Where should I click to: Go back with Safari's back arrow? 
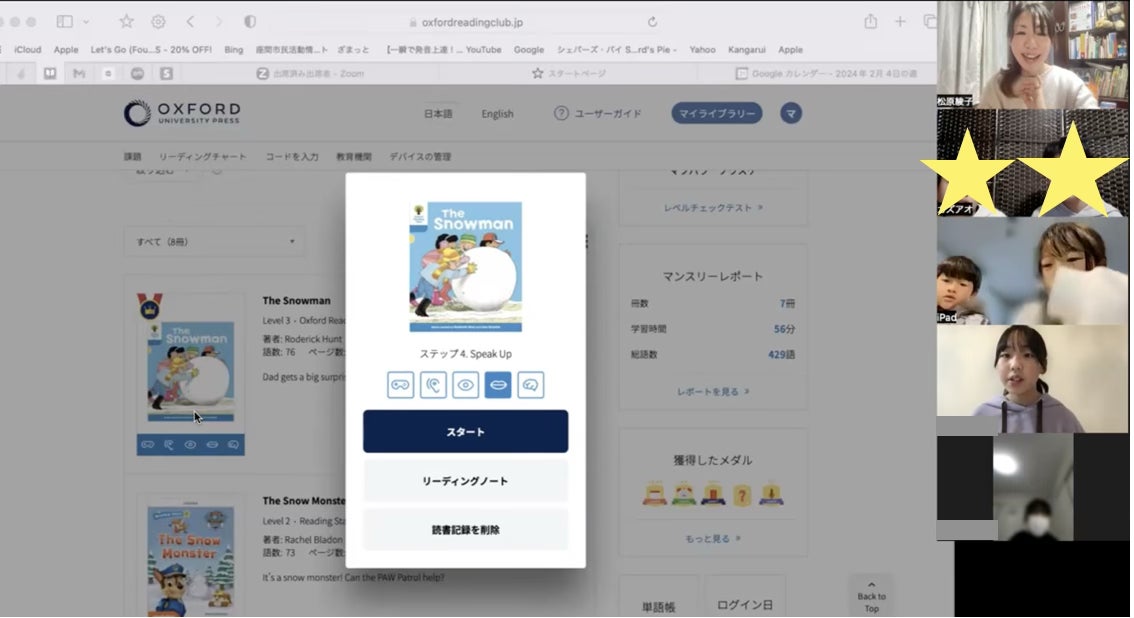[x=190, y=22]
